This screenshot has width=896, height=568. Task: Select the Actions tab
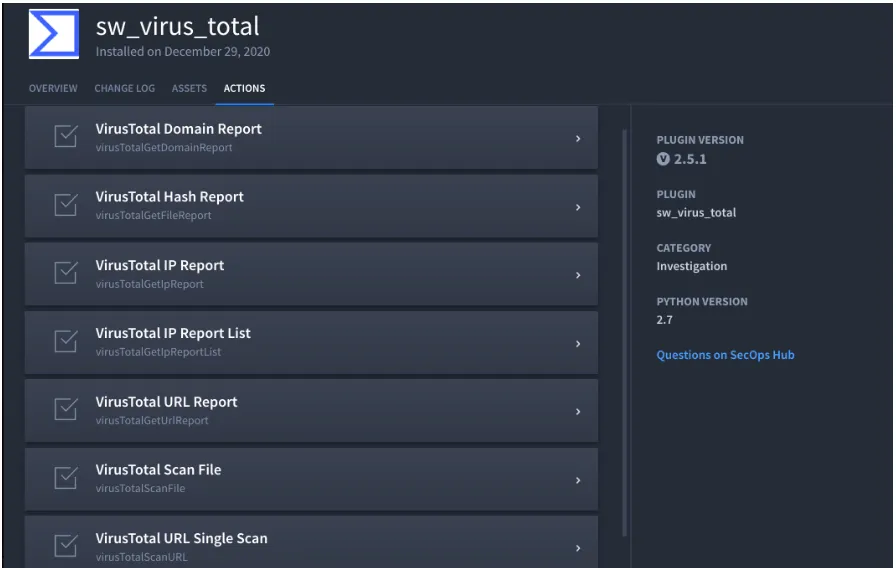tap(244, 89)
